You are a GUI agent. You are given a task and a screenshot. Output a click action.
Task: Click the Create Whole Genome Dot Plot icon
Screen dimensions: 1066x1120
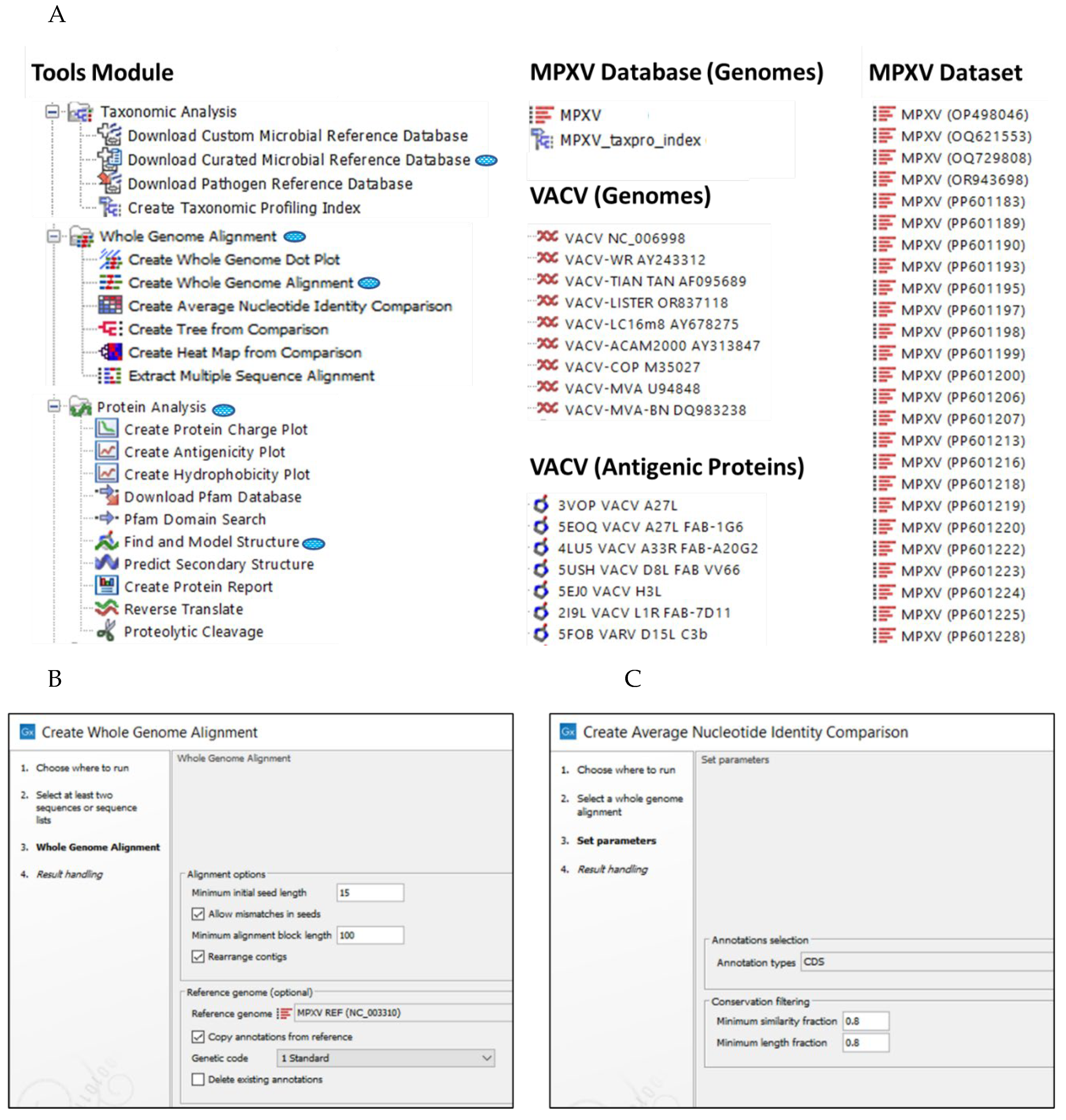point(110,260)
